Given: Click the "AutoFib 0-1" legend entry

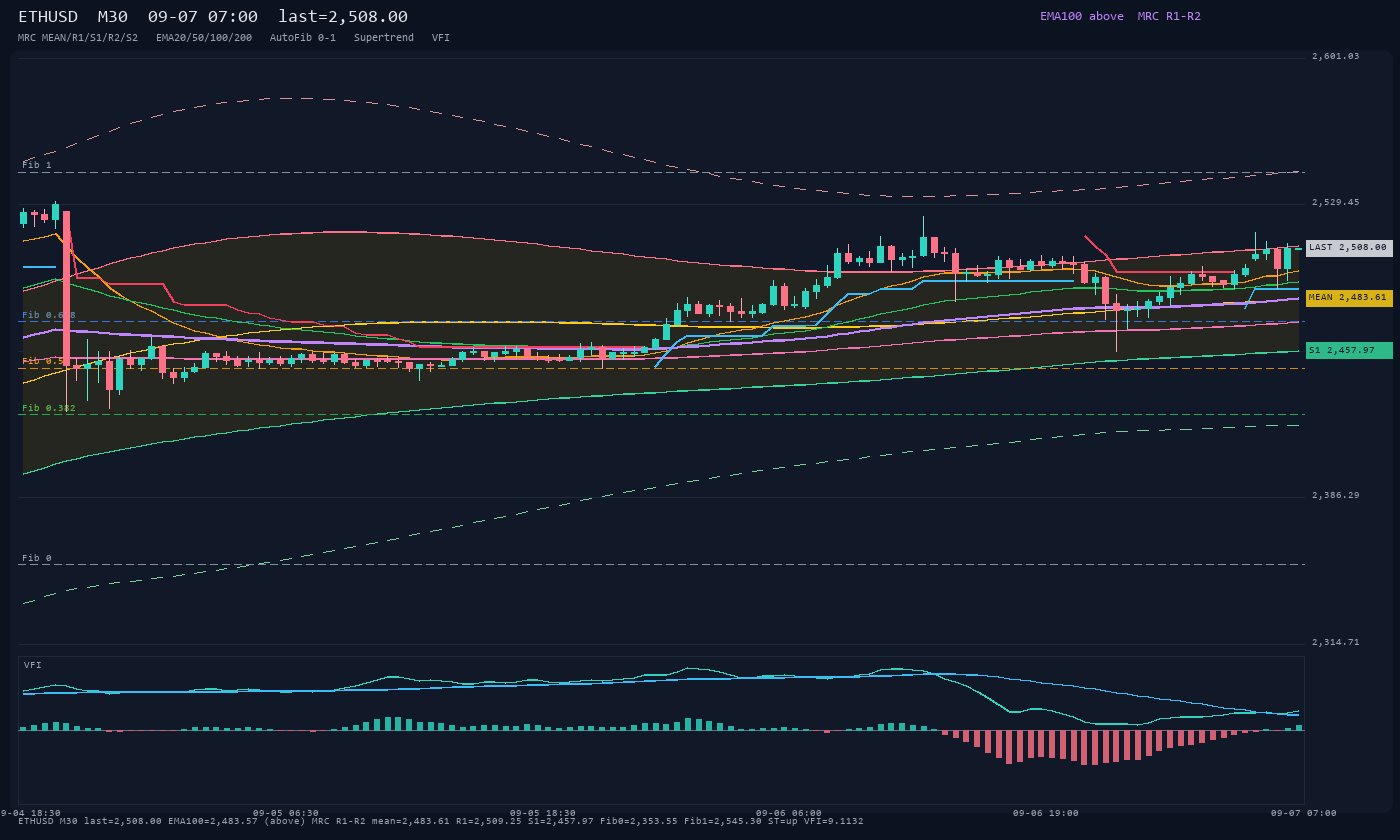Looking at the screenshot, I should pyautogui.click(x=303, y=38).
